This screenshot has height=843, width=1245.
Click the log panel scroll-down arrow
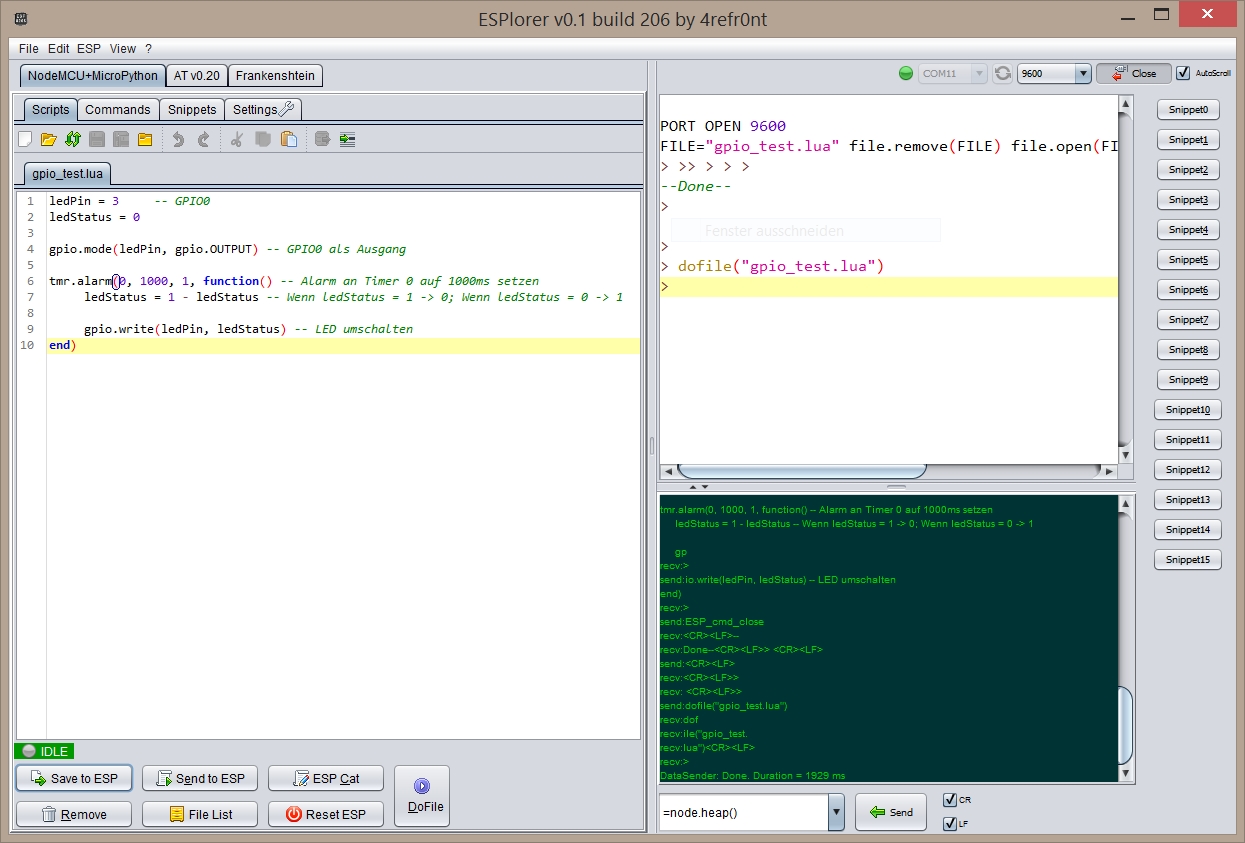point(1126,774)
